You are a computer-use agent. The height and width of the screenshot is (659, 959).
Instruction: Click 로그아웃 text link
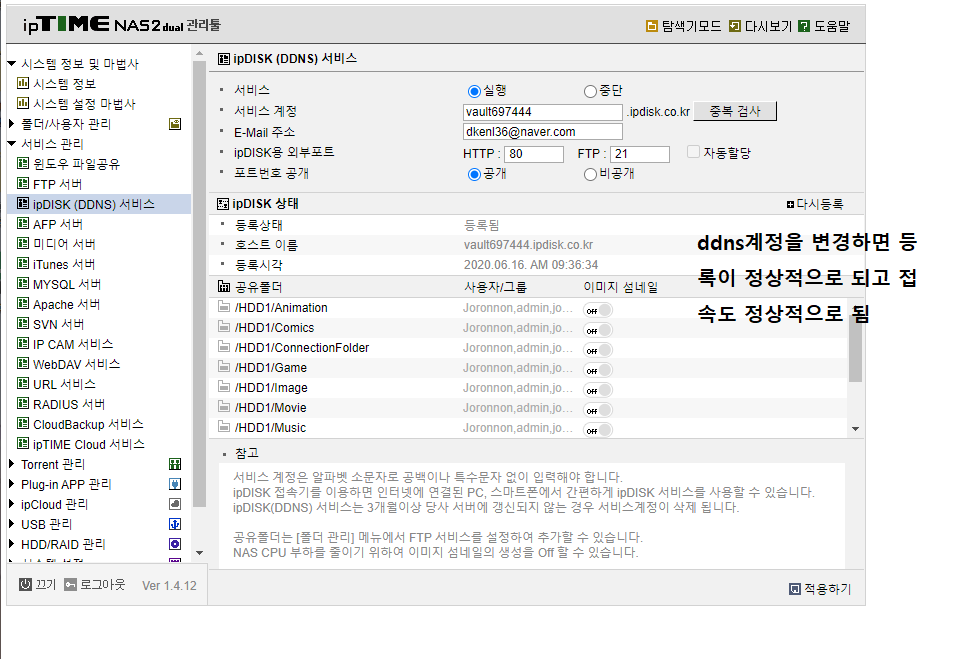coord(102,584)
